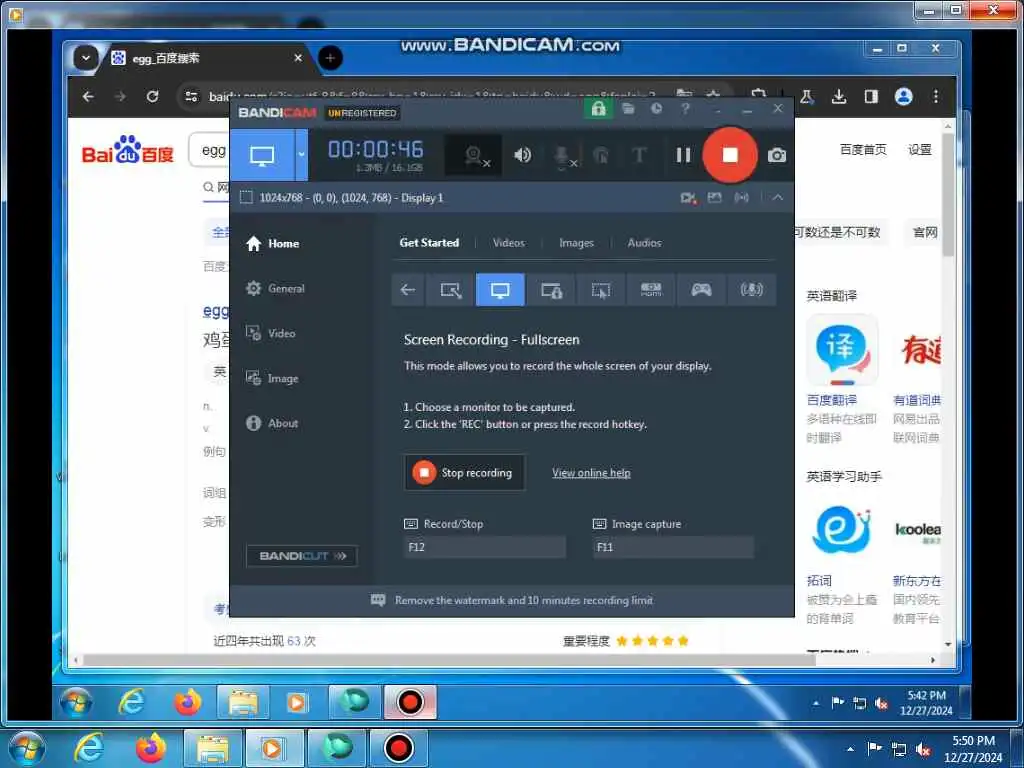Open the scheduled recording clock icon
Screen dimensions: 1024x768
656,109
